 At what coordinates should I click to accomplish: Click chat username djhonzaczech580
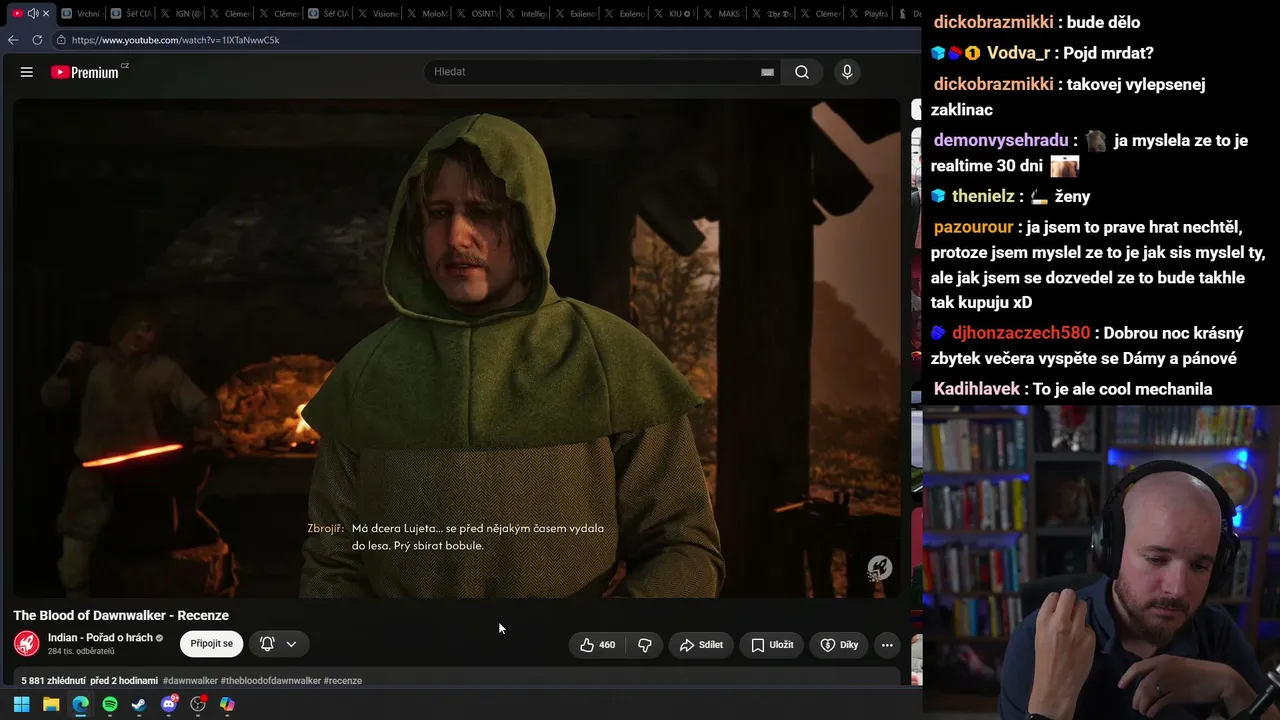1021,333
